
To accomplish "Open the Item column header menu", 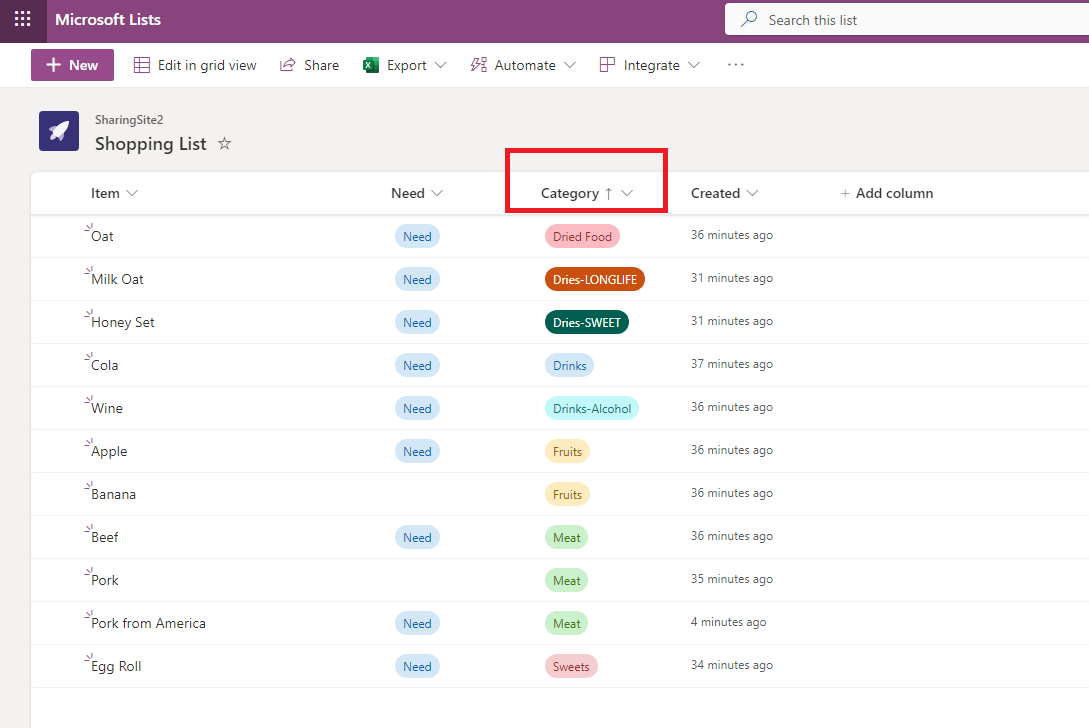I will pos(115,193).
